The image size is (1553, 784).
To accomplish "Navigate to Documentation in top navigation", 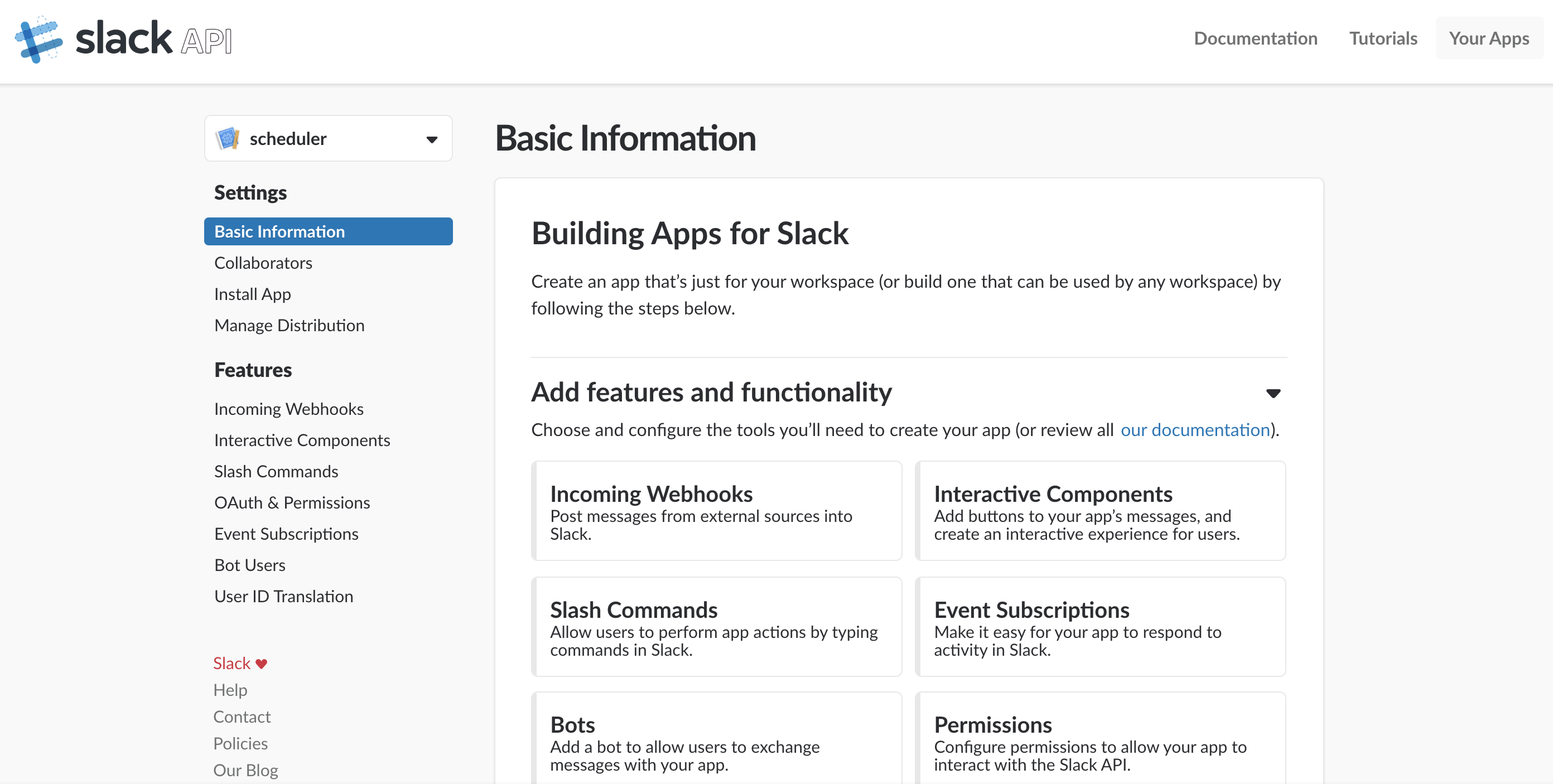I will (1255, 37).
